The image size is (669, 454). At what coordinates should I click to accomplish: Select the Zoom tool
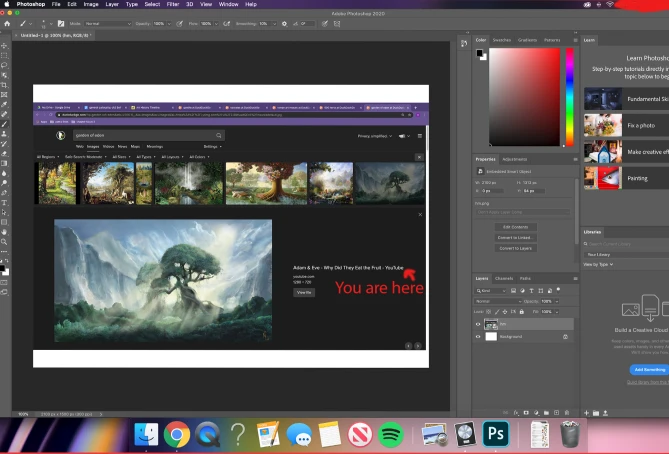click(4, 242)
